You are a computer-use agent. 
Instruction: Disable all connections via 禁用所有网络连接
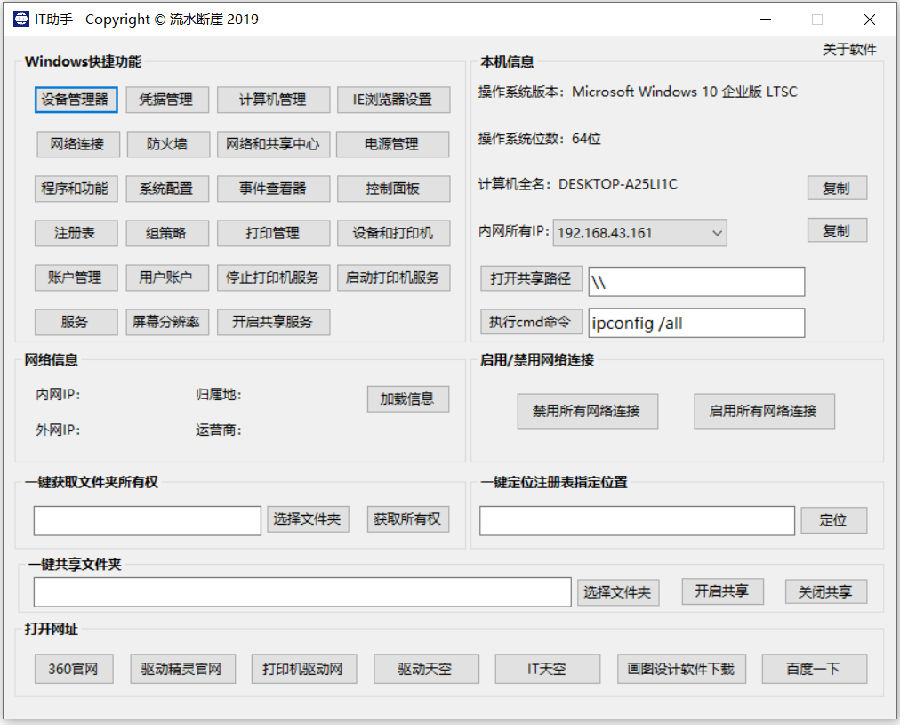pyautogui.click(x=587, y=411)
